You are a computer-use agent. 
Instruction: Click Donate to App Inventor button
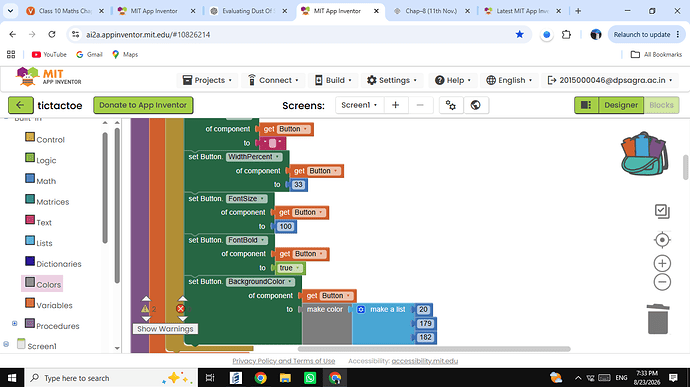coord(143,105)
